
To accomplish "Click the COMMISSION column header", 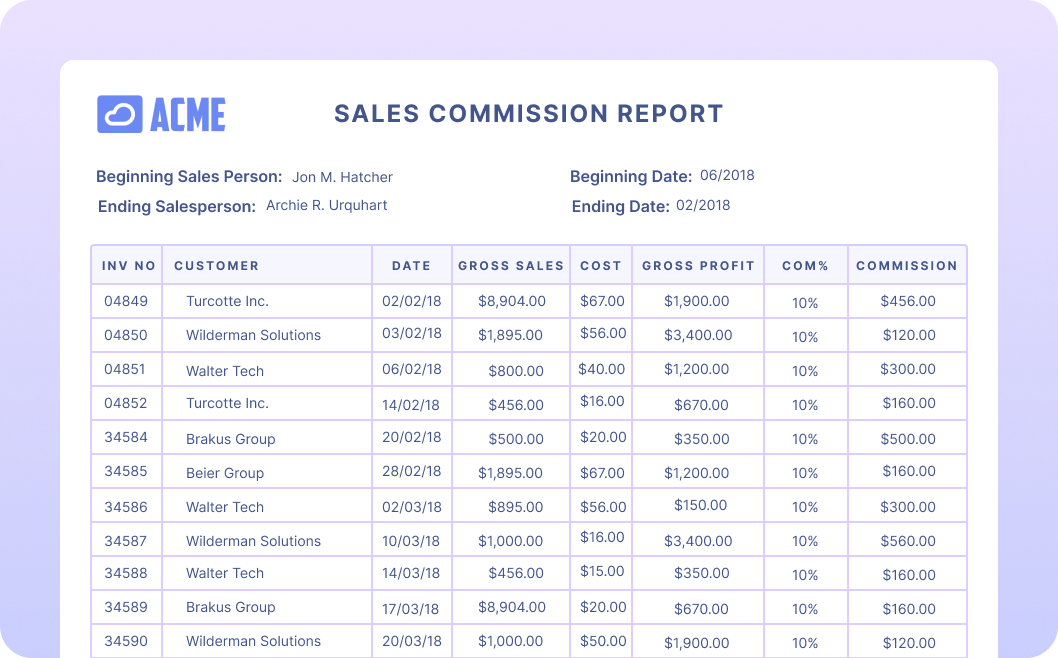I will [x=906, y=266].
